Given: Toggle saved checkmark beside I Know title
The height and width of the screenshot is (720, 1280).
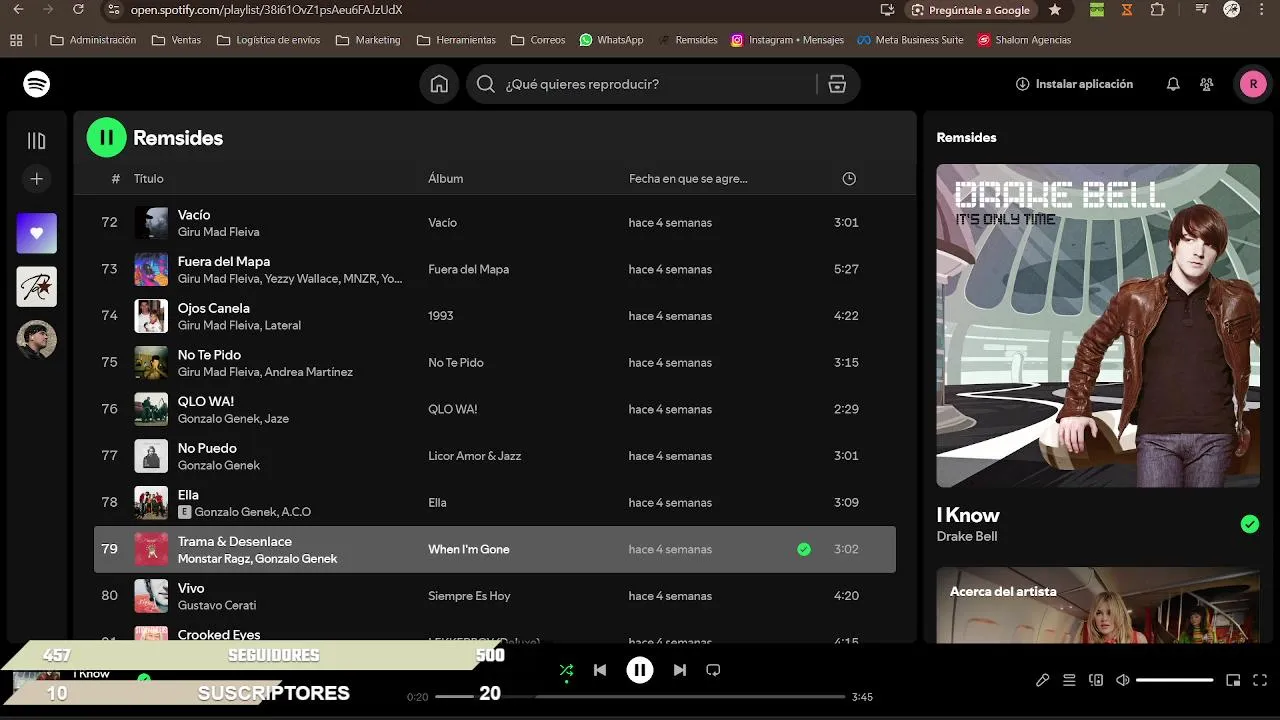Looking at the screenshot, I should [x=1250, y=524].
